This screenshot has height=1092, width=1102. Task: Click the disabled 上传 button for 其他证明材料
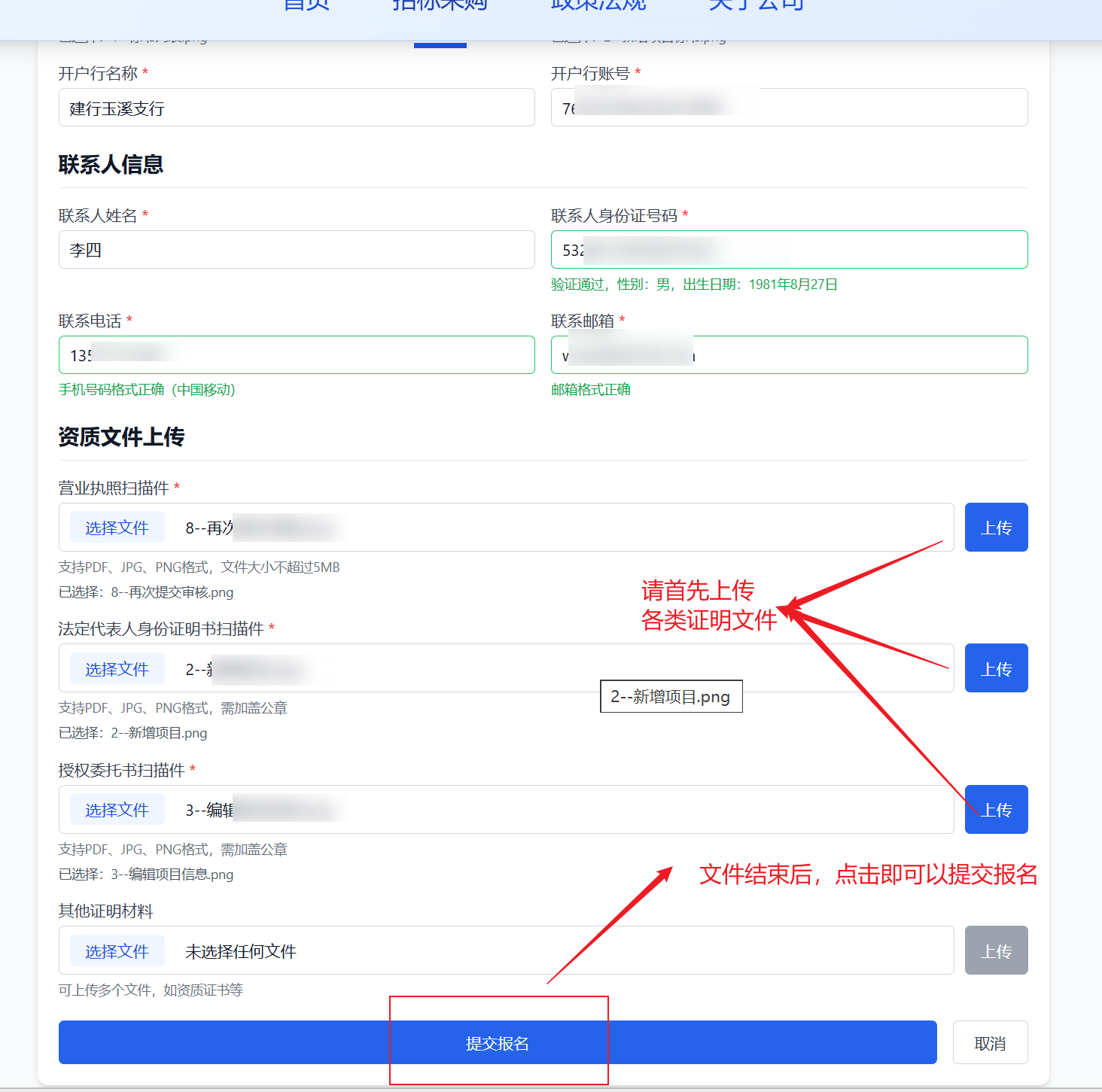tap(996, 950)
